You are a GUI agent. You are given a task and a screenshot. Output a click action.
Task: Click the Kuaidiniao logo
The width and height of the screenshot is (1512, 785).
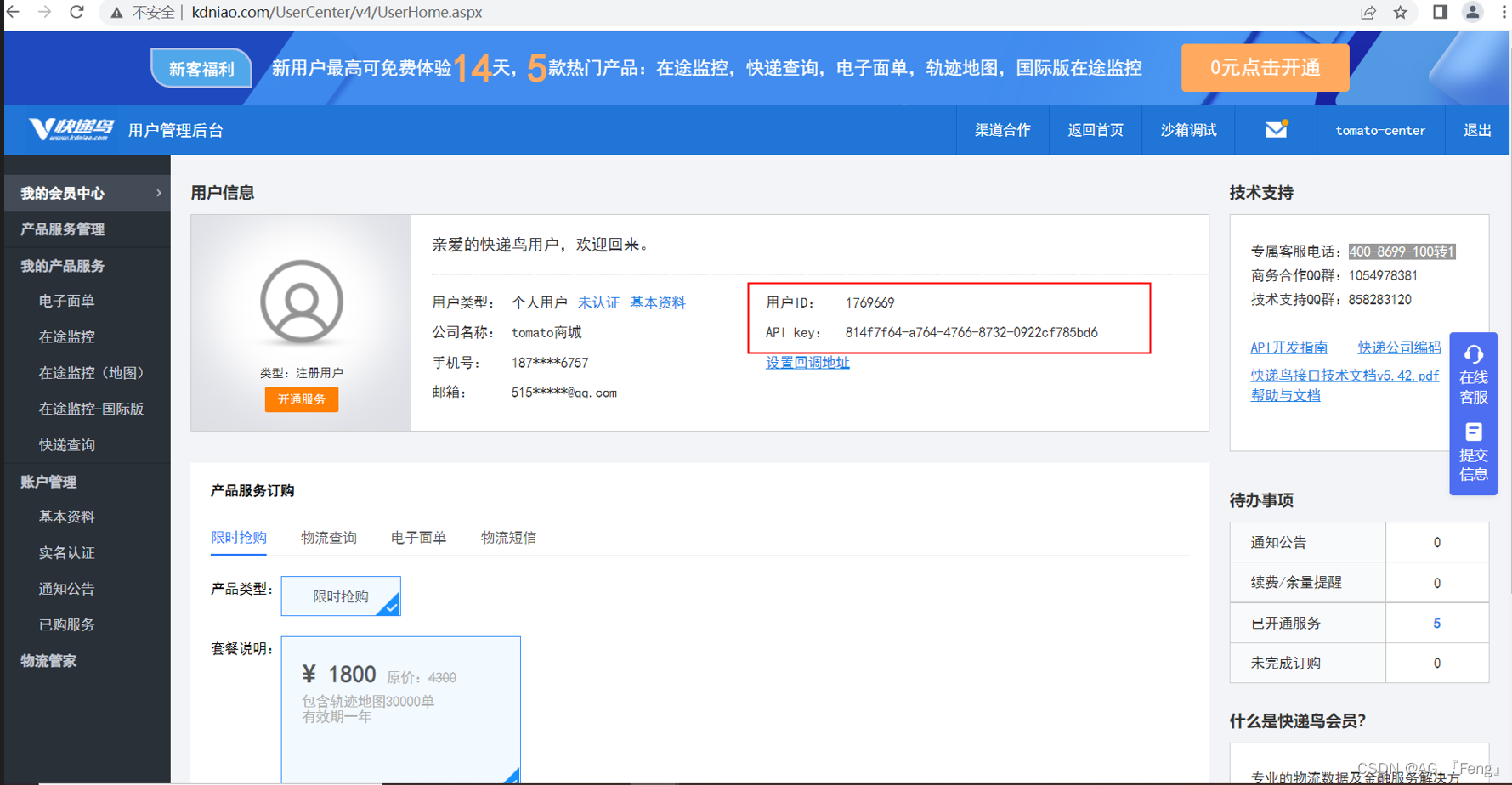(71, 129)
